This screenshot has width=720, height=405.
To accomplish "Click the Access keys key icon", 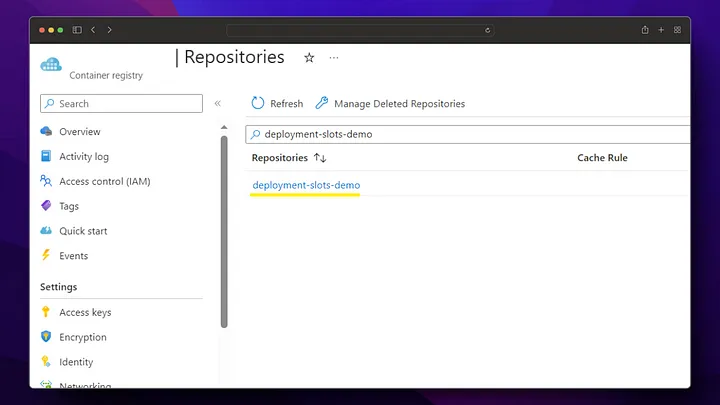I will pos(45,312).
